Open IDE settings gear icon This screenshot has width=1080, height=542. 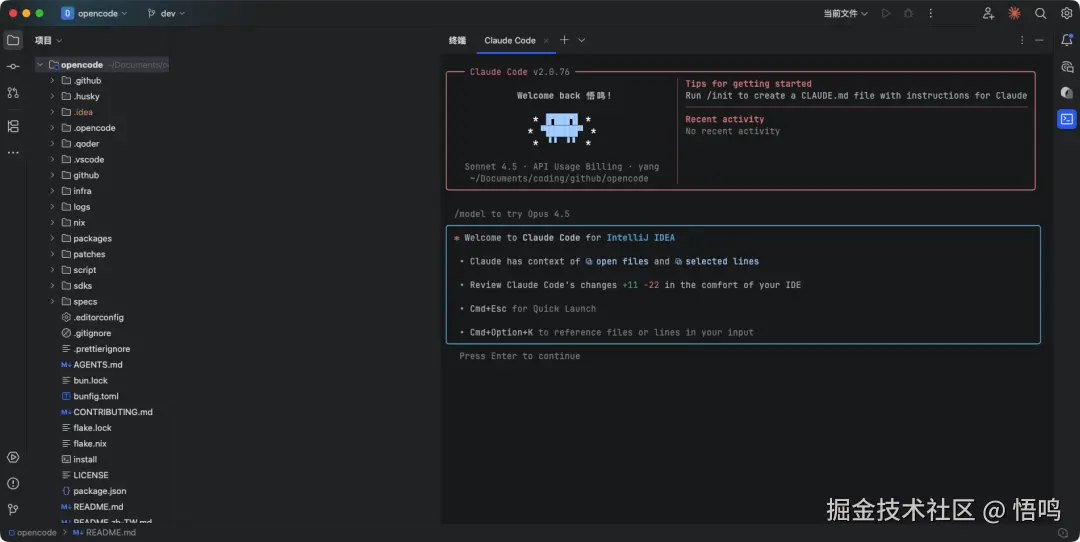pyautogui.click(x=1067, y=13)
